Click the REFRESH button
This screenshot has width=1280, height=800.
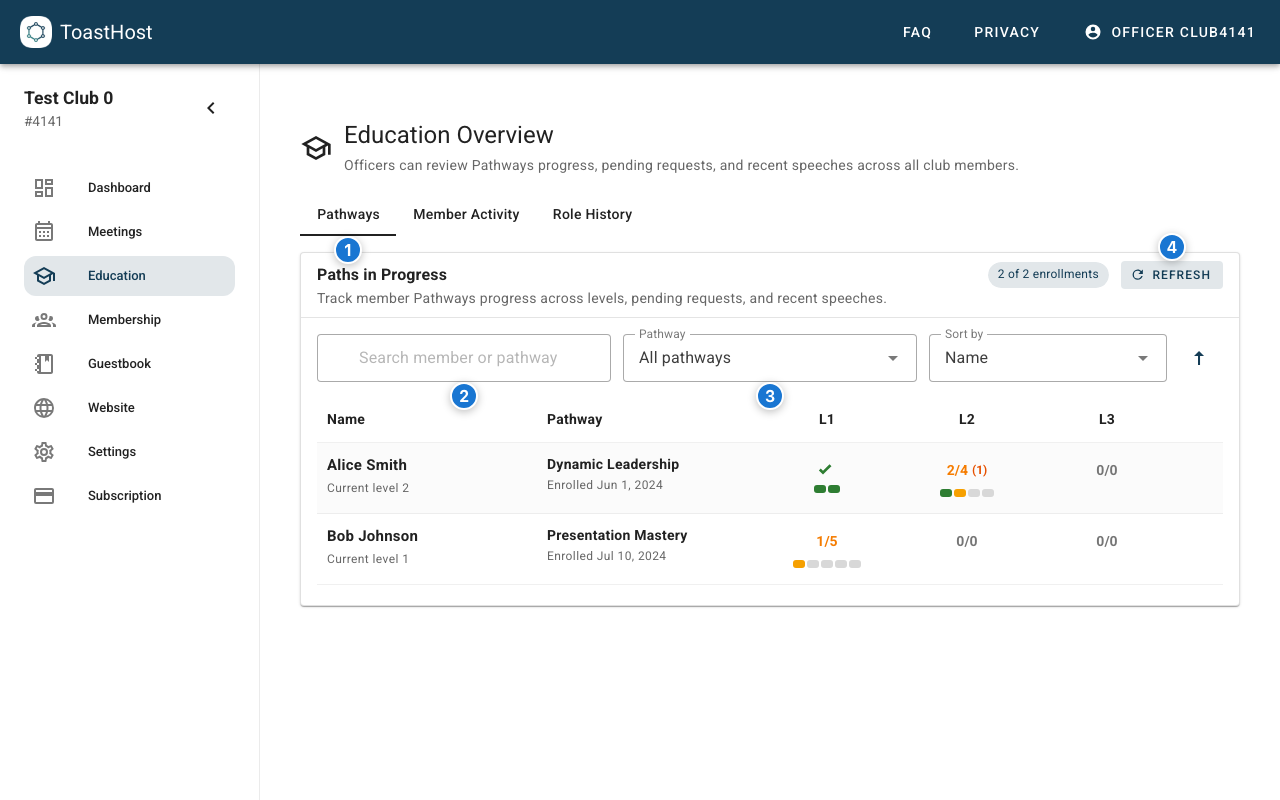1171,275
